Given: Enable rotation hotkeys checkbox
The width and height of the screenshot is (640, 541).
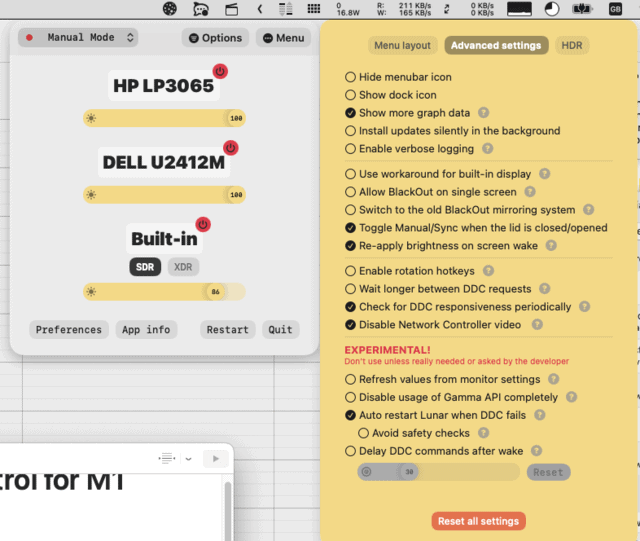Looking at the screenshot, I should tap(350, 271).
